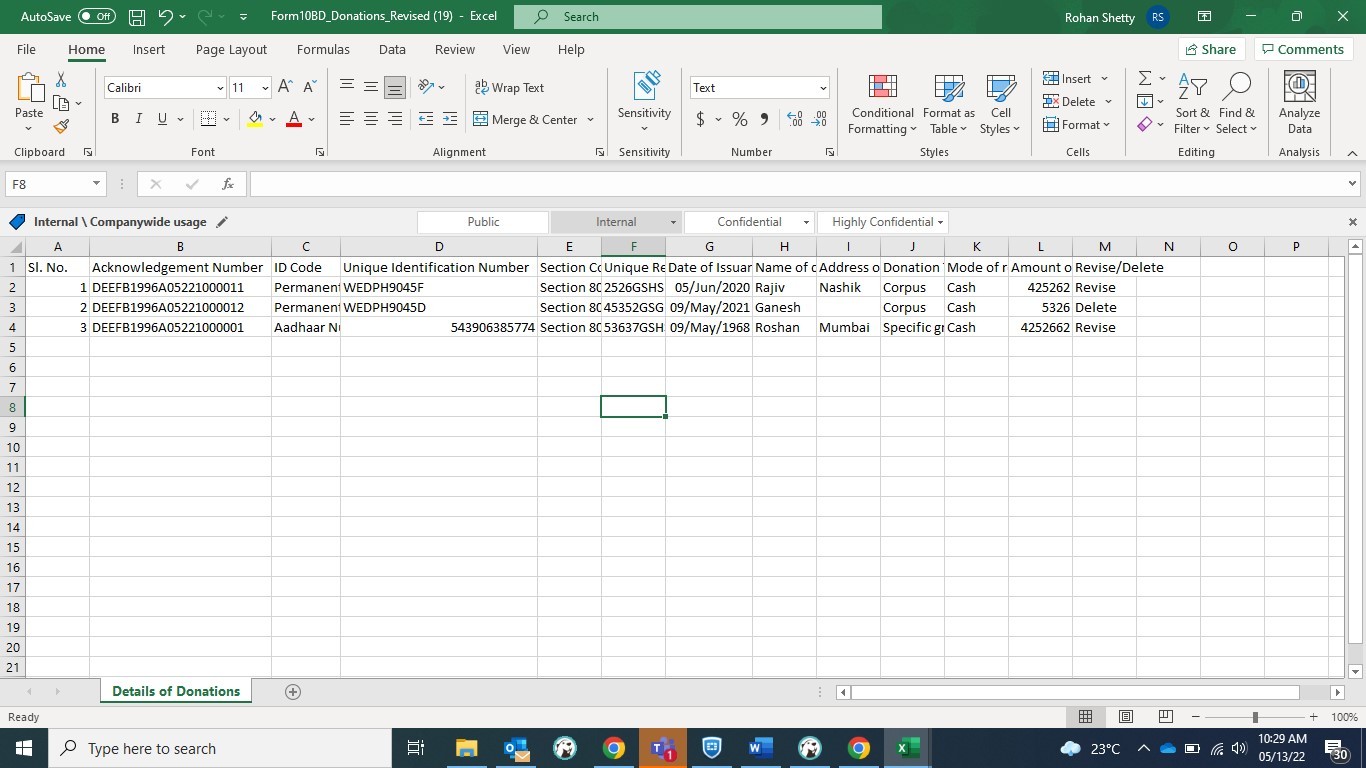The width and height of the screenshot is (1366, 768).
Task: Toggle italic formatting
Action: click(x=138, y=119)
